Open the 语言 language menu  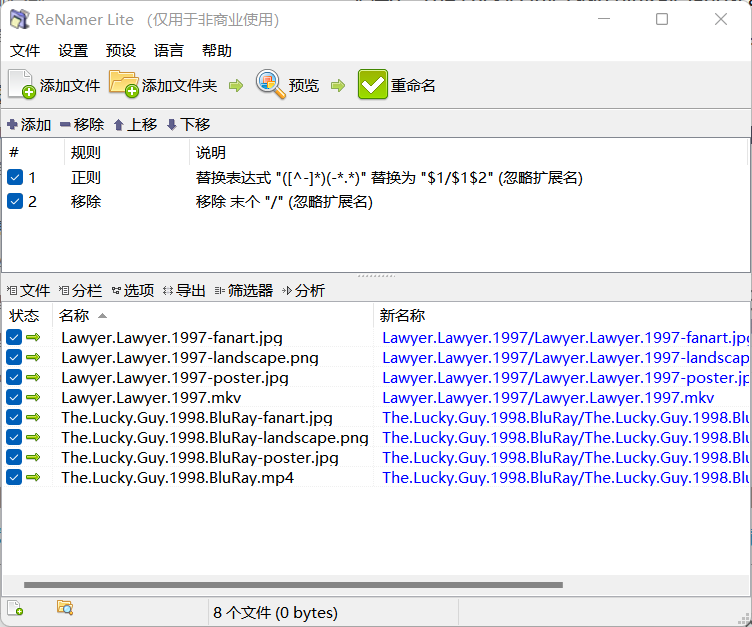(169, 51)
